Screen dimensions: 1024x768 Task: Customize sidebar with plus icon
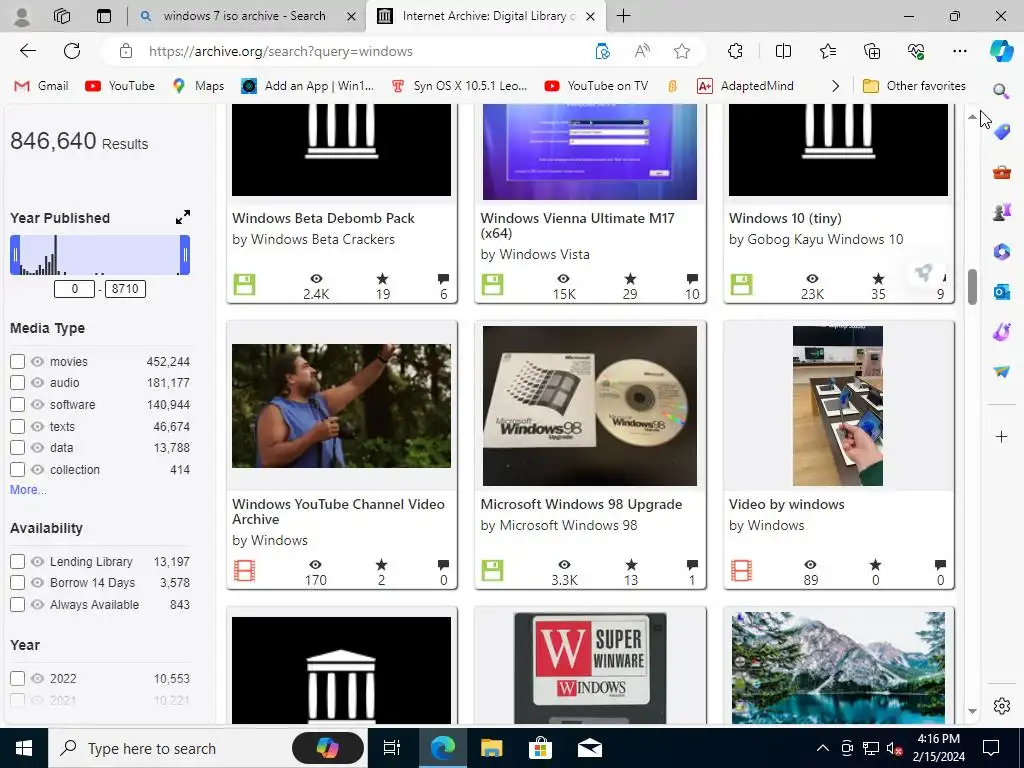point(1001,436)
